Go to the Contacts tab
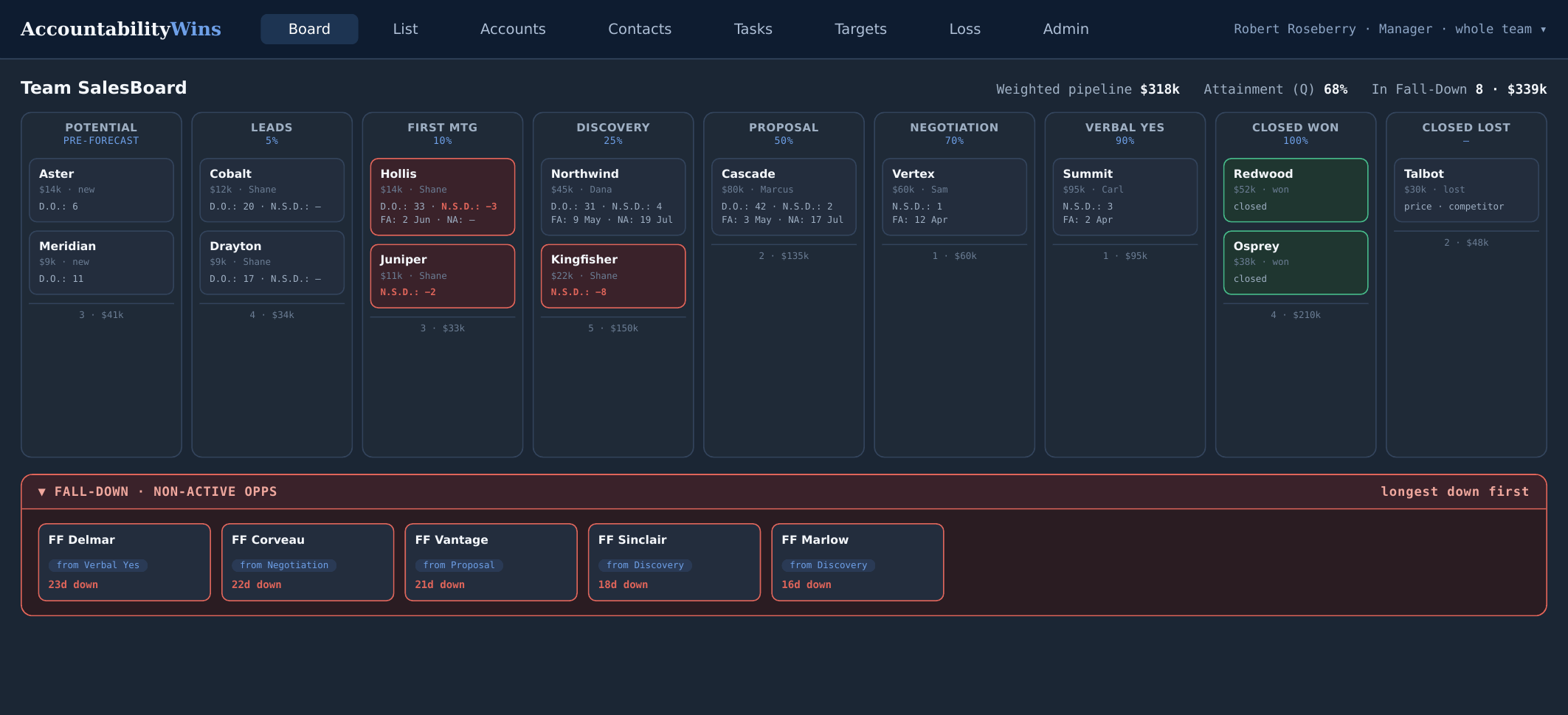Screen dimensions: 1568x715 (640, 29)
